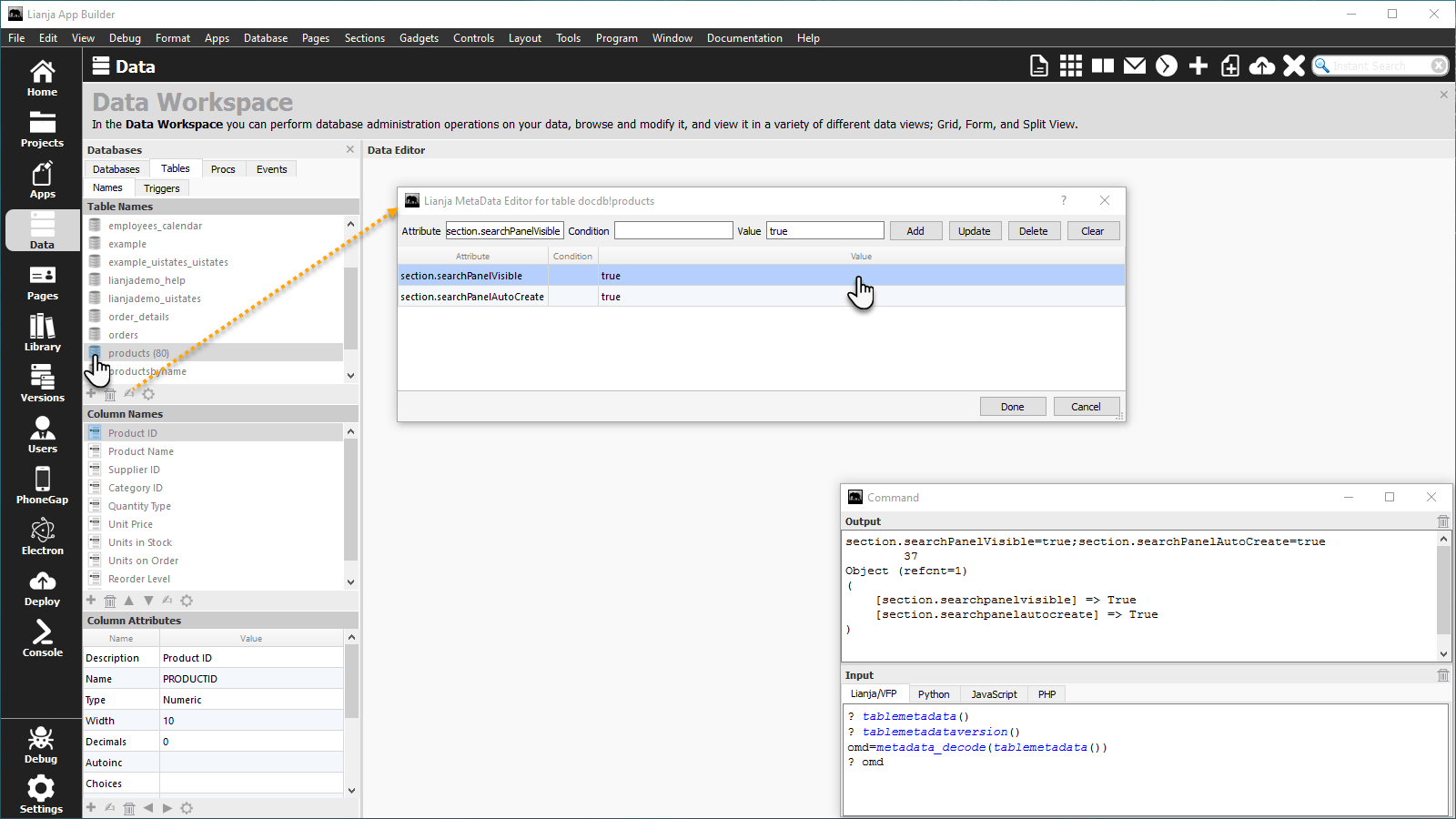Open the Apps workspace in sidebar

(42, 180)
